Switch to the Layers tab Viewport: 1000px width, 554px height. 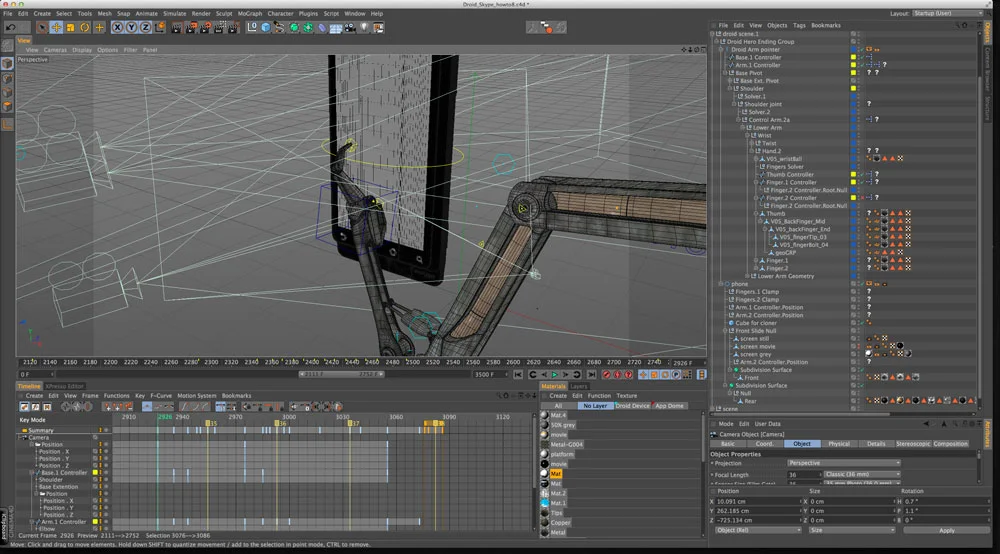pos(578,386)
